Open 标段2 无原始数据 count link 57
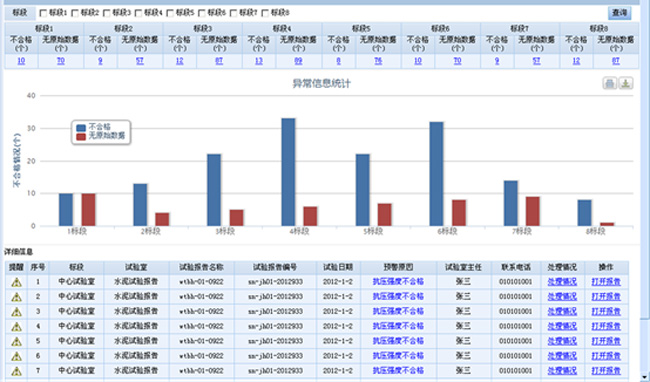Viewport: 650px width, 382px height. coord(140,61)
